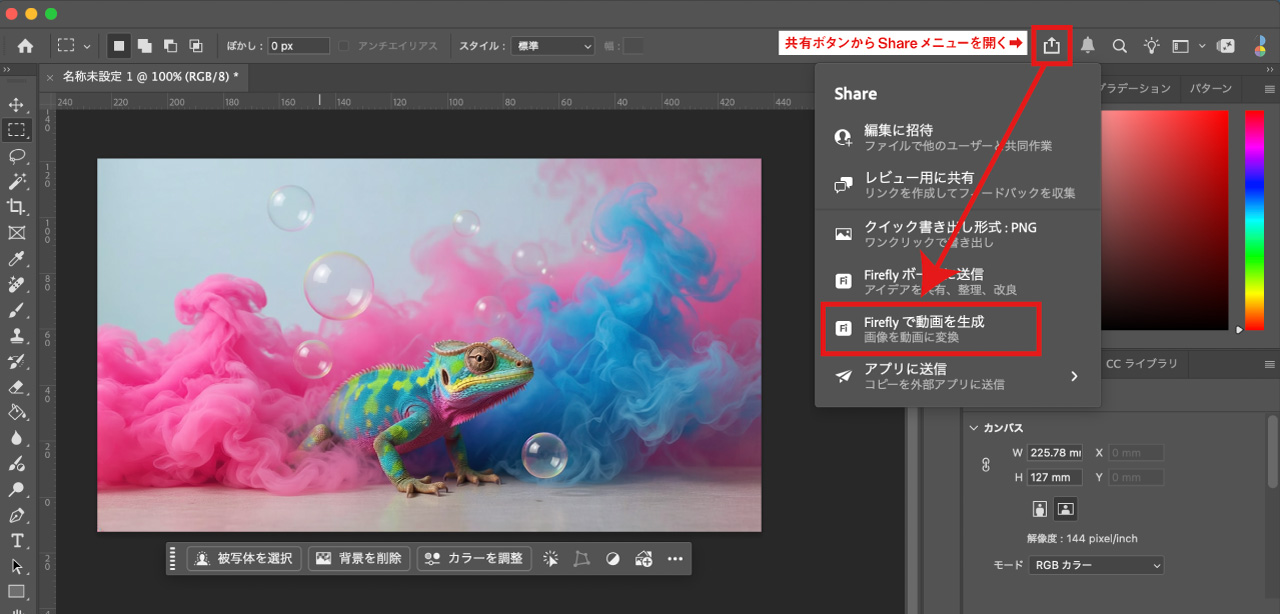Toggle the landscape canvas orientation button
Screen dimensions: 1280x614
click(1066, 508)
